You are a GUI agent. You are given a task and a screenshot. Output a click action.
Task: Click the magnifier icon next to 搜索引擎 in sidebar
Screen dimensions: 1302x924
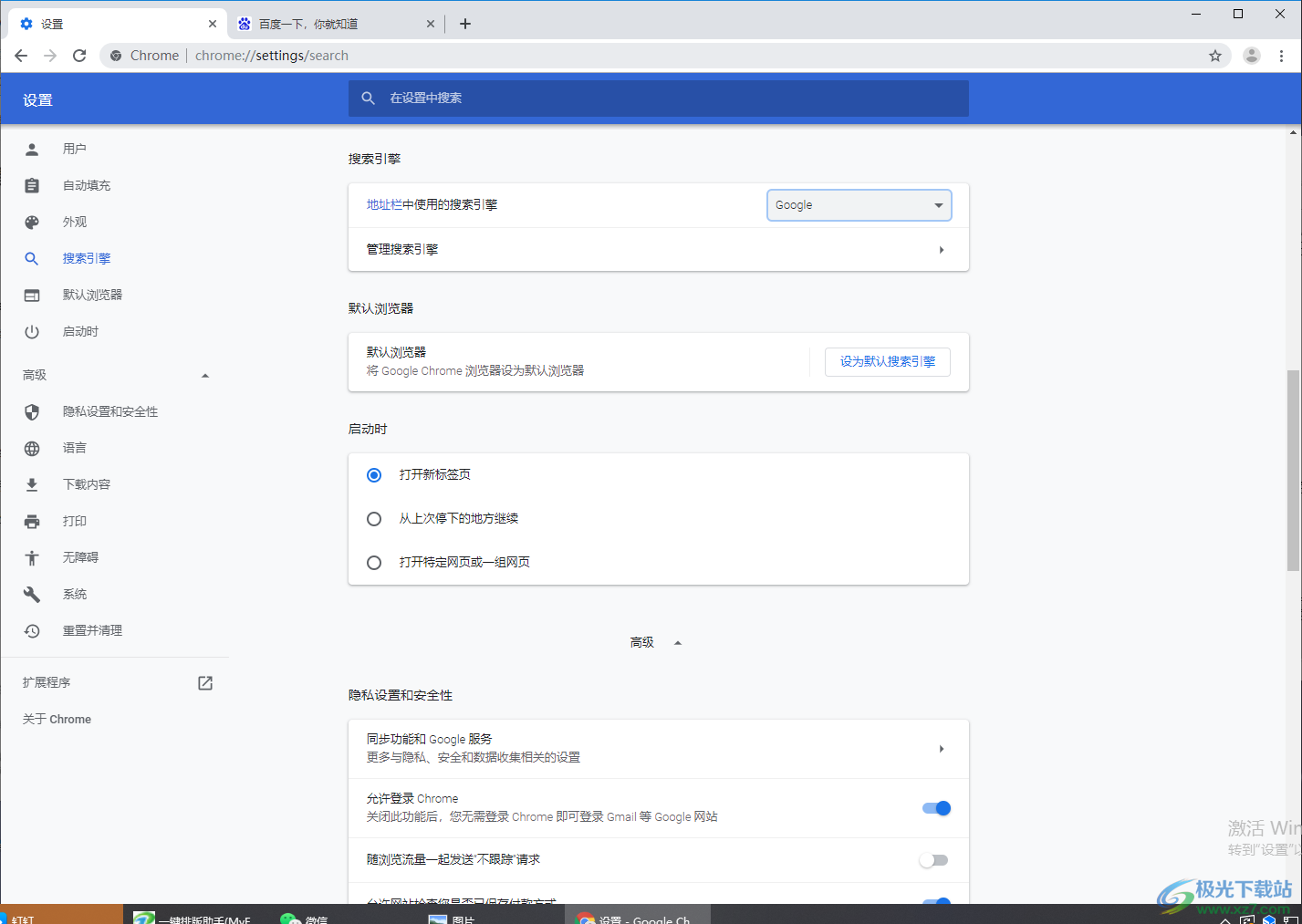32,258
